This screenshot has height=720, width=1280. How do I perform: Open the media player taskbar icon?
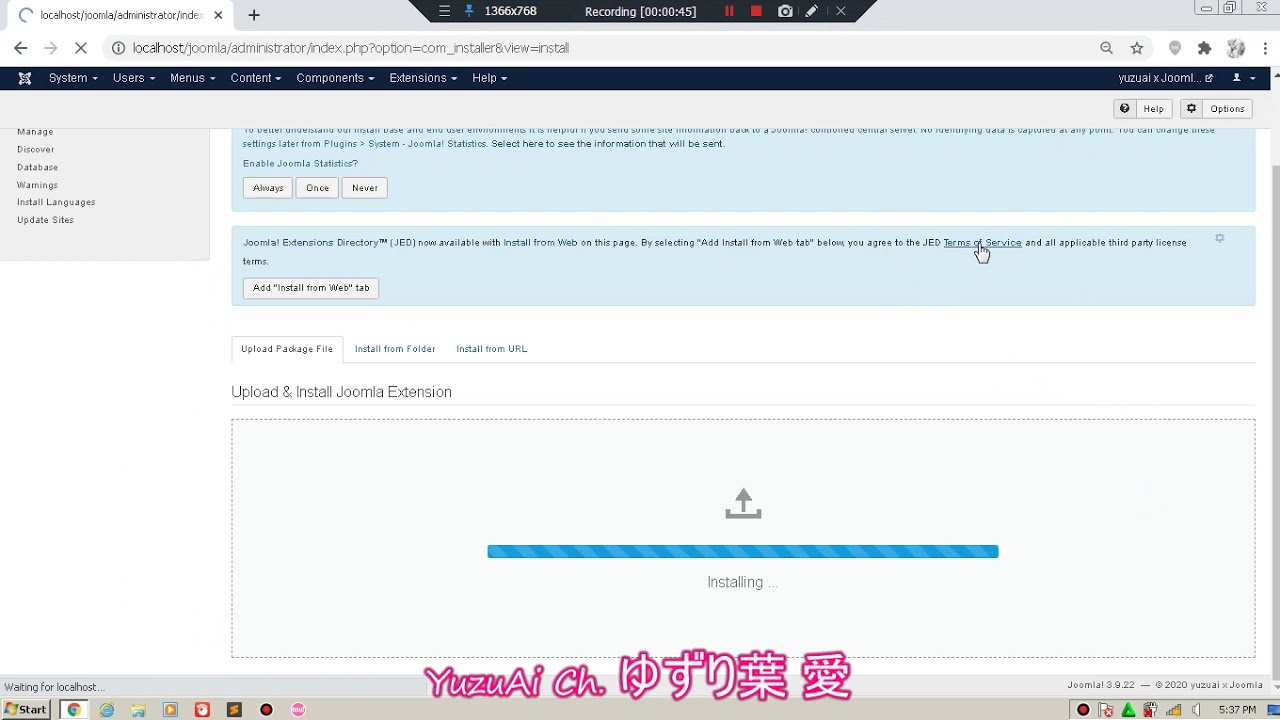170,710
